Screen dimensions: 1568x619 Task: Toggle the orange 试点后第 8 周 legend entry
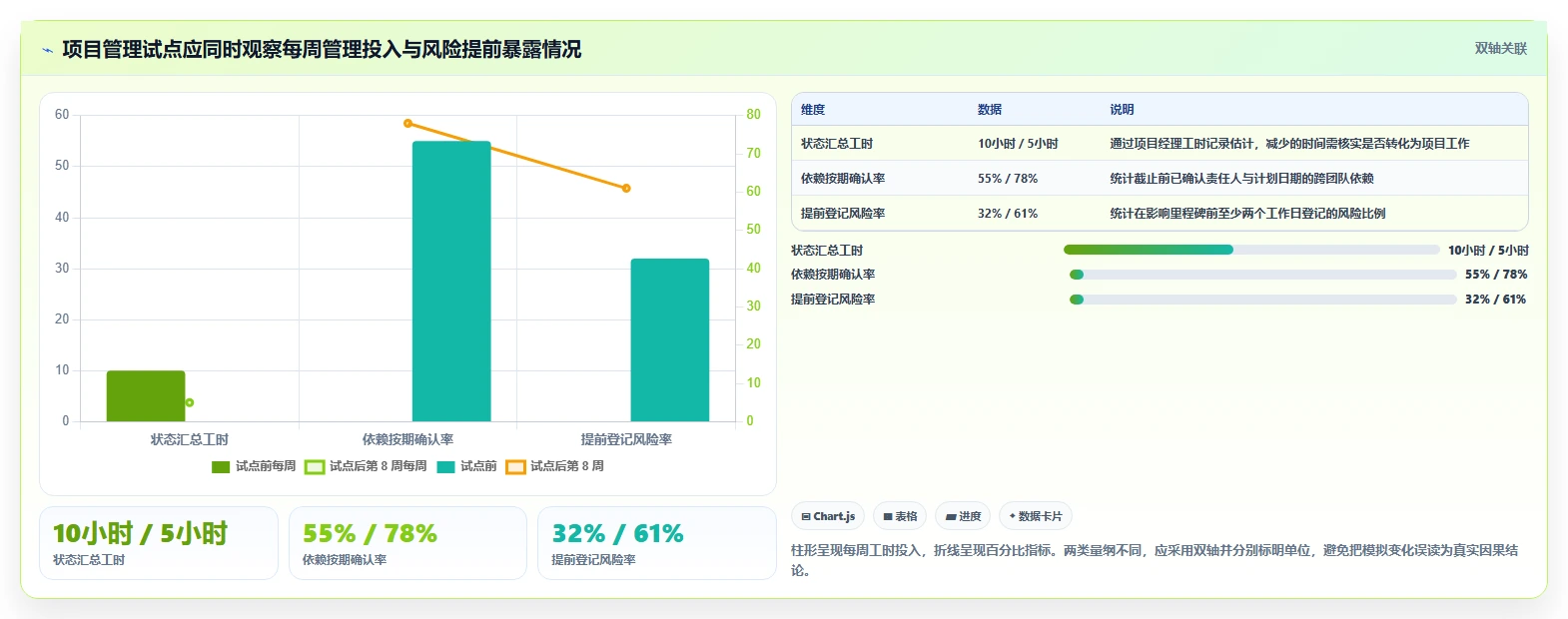tap(554, 466)
